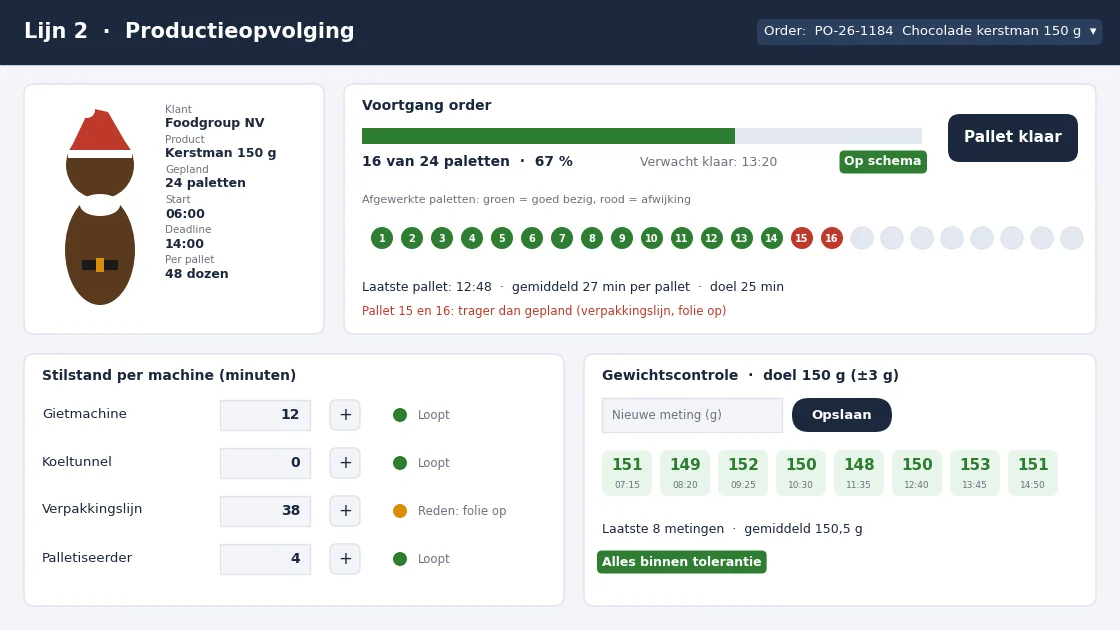Click pallet circle number 11
The height and width of the screenshot is (630, 1120).
[681, 239]
